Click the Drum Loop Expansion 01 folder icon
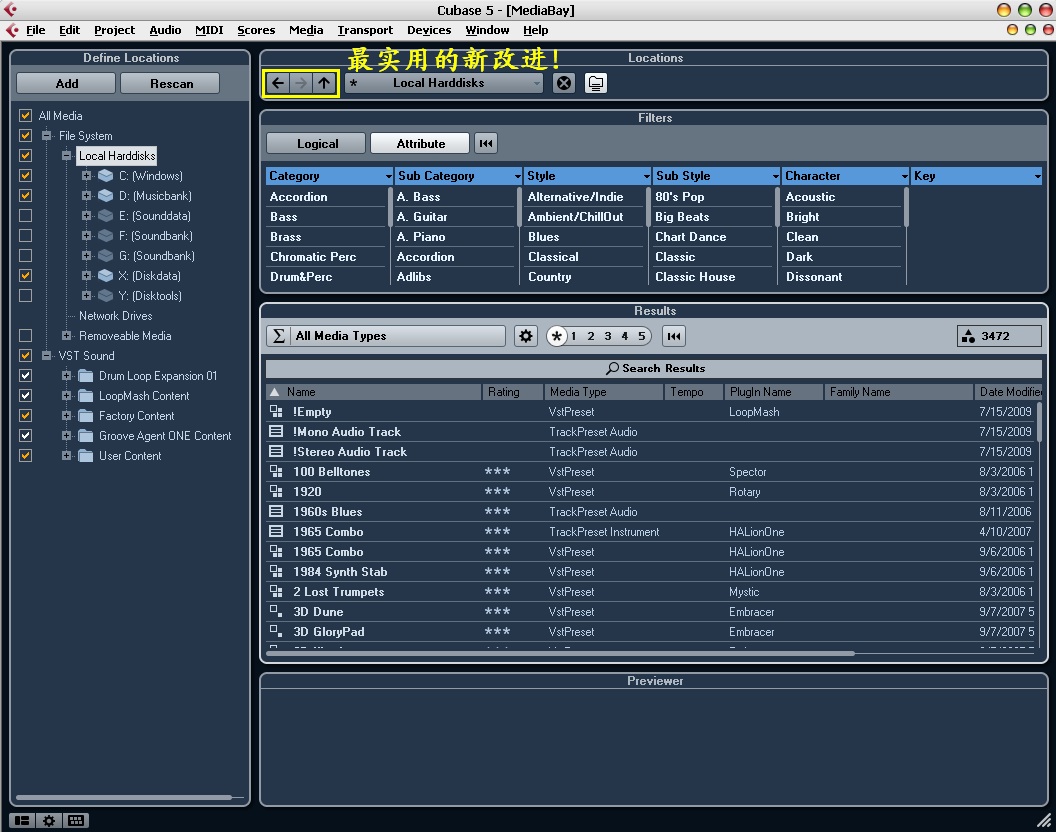Image resolution: width=1056 pixels, height=832 pixels. [x=86, y=376]
